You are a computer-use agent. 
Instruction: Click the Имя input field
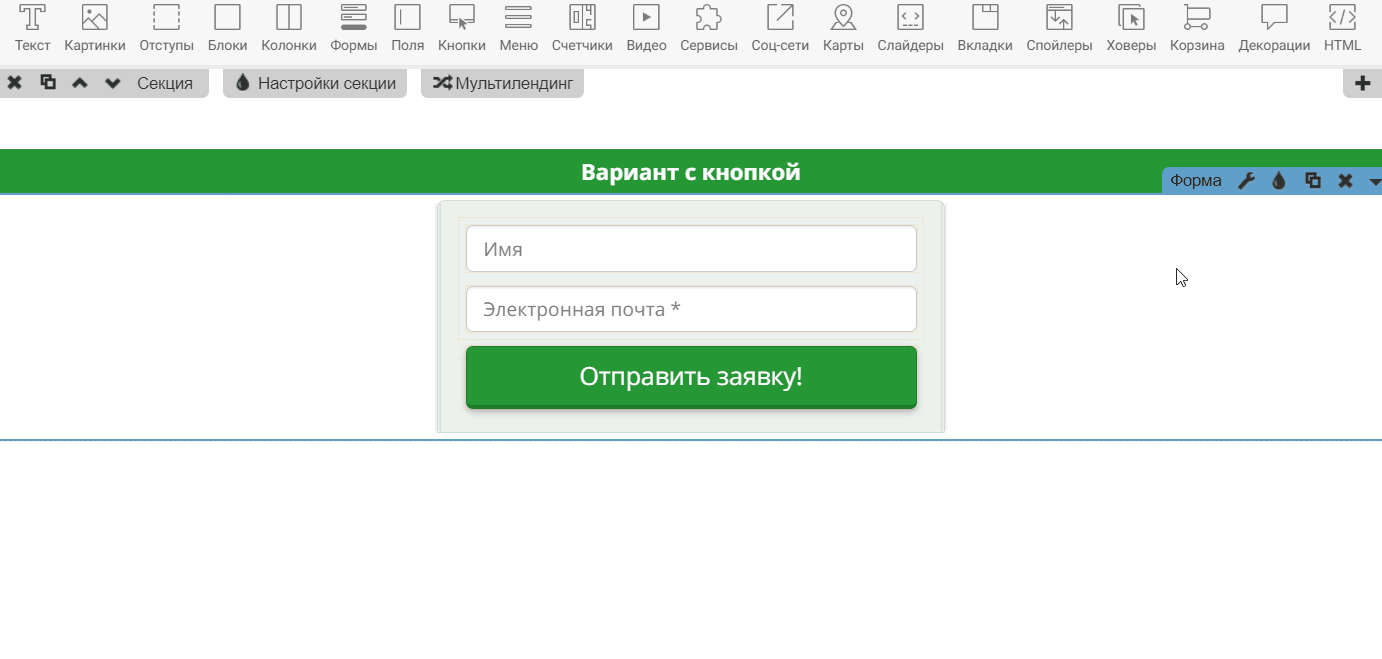[691, 249]
